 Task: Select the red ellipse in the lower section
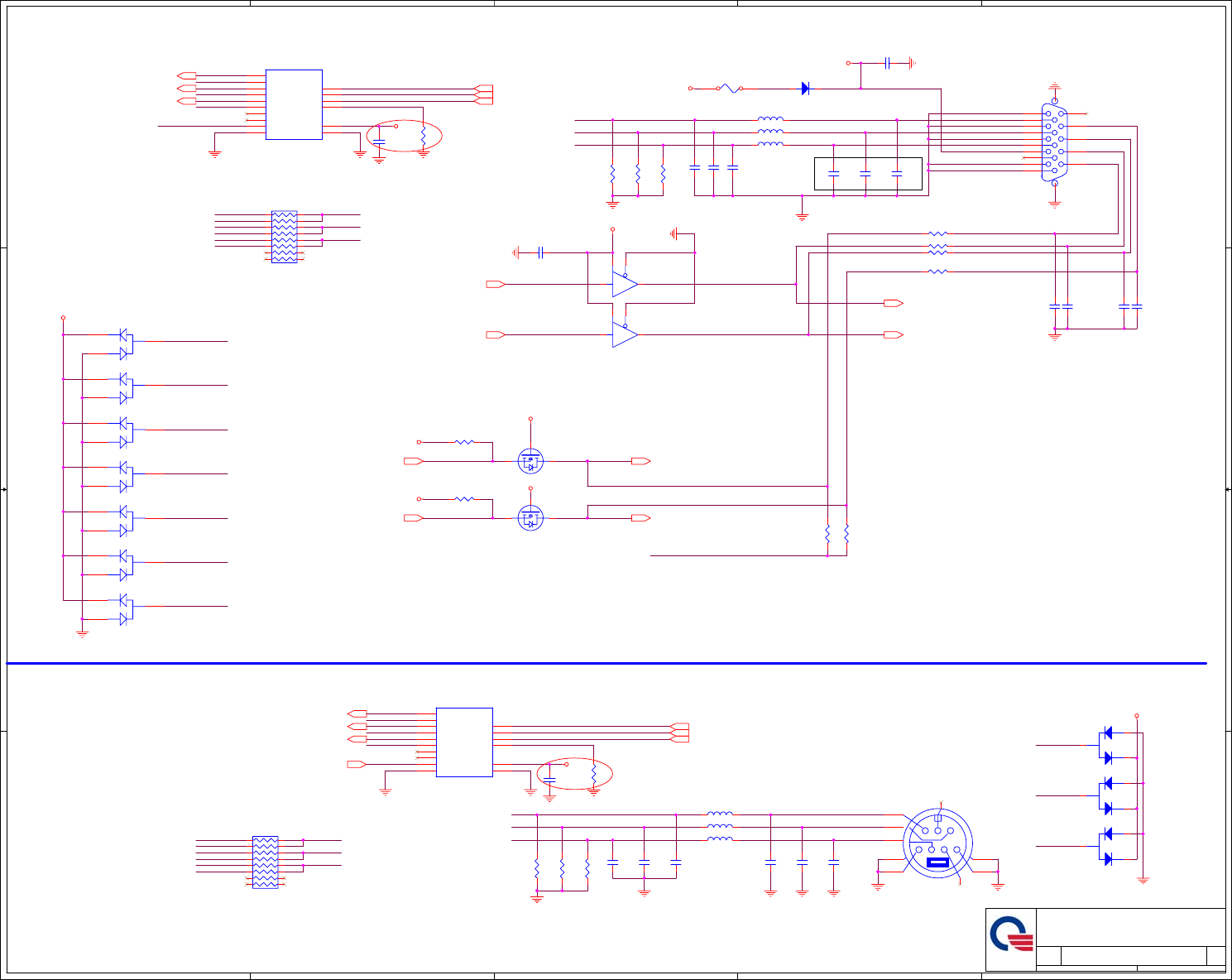(575, 774)
